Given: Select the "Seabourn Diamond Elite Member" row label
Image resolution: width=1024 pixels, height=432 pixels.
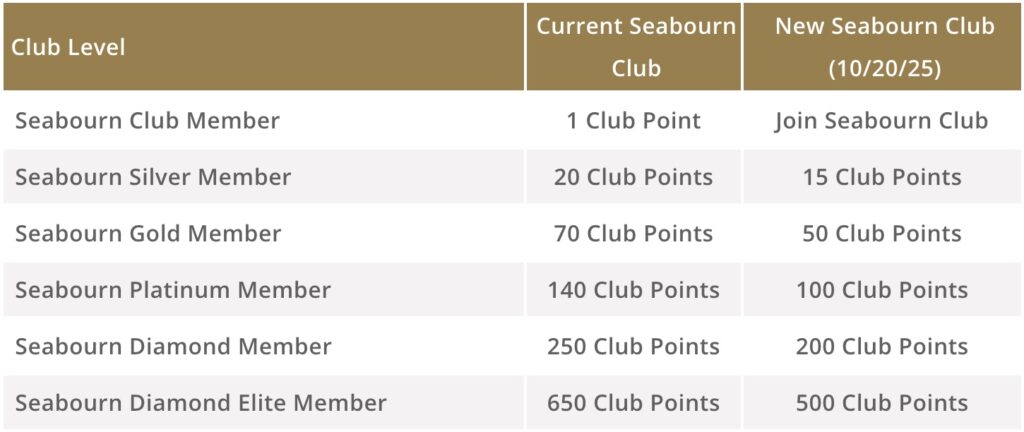Looking at the screenshot, I should (x=200, y=403).
